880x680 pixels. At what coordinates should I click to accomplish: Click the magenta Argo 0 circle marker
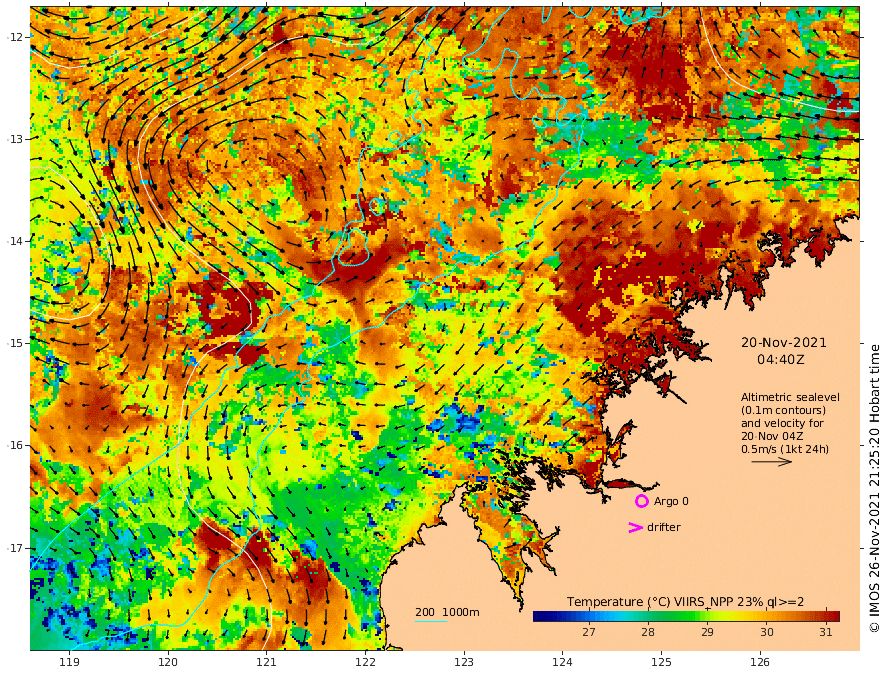[641, 501]
